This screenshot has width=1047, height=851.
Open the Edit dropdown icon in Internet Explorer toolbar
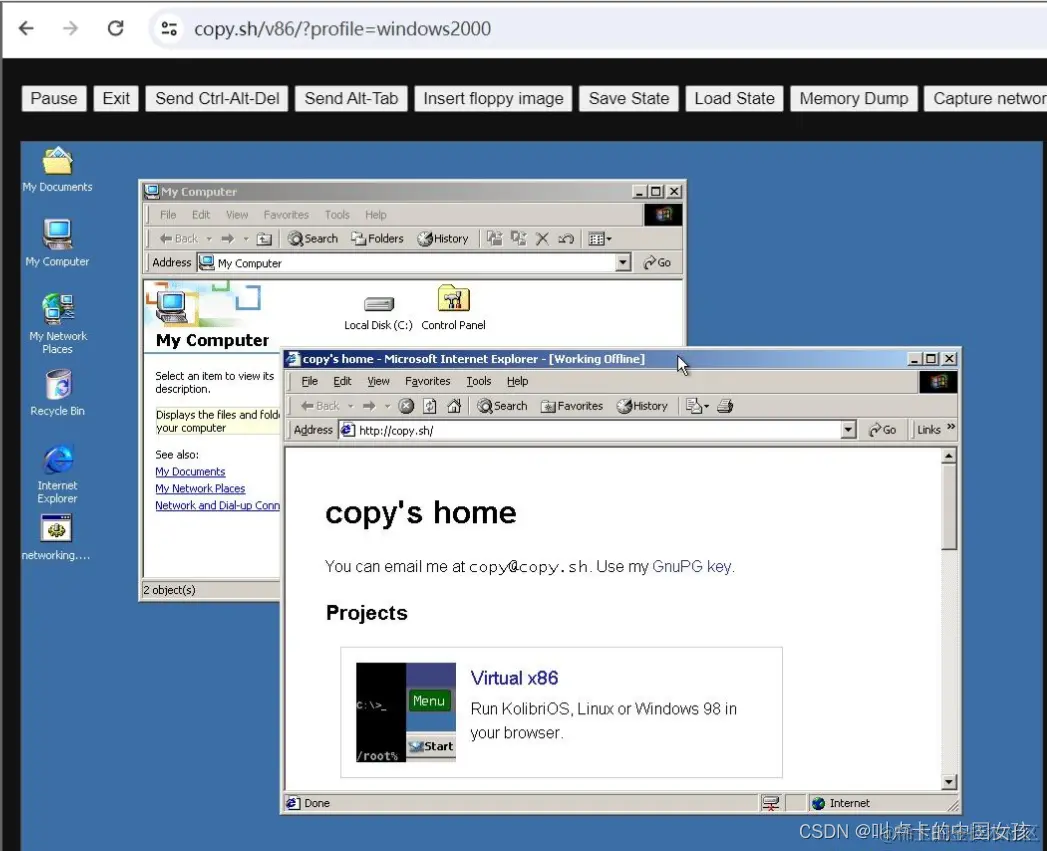tap(697, 406)
